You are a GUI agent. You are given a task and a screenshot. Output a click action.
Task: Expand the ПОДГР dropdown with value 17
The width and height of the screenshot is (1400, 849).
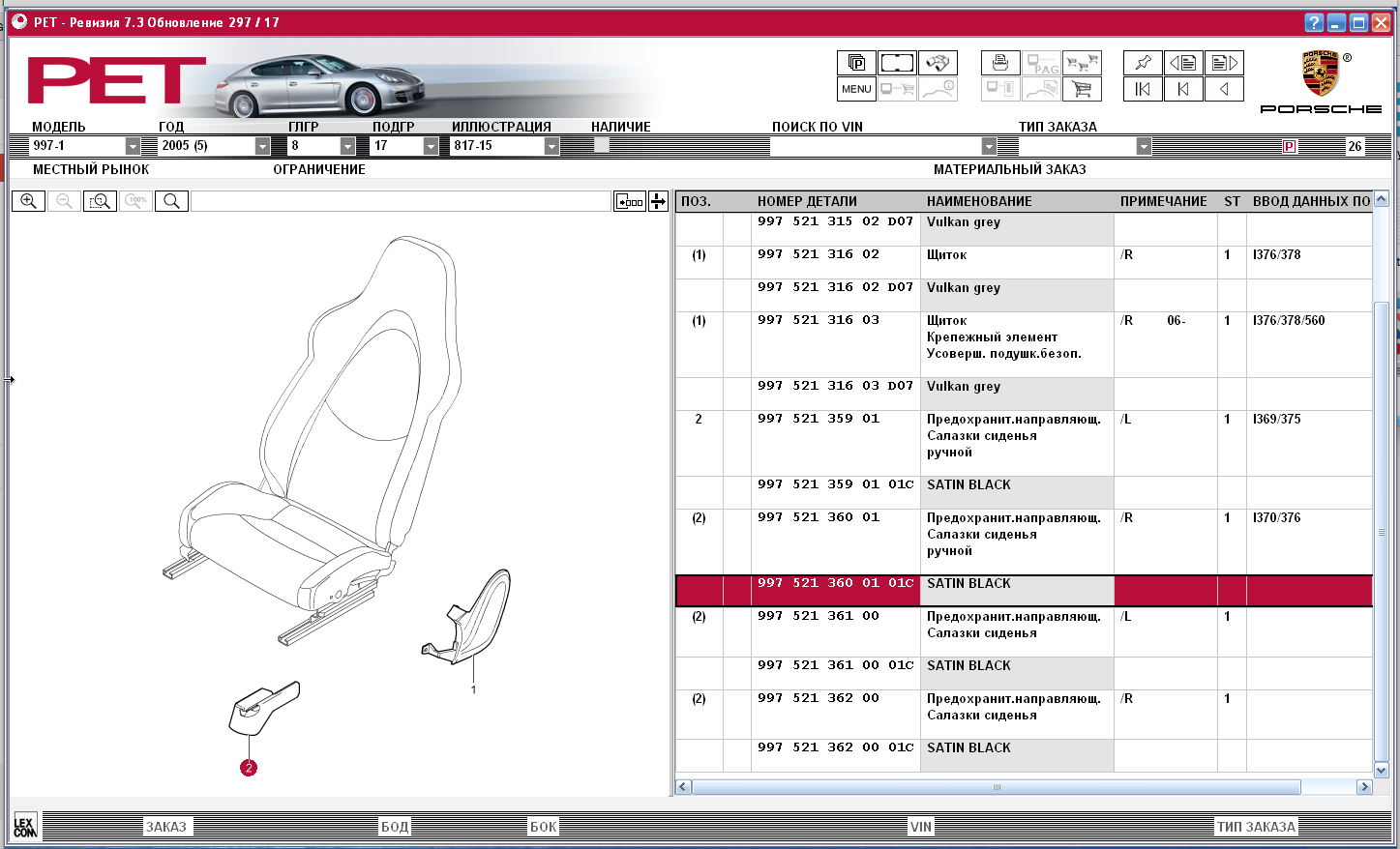[x=431, y=146]
